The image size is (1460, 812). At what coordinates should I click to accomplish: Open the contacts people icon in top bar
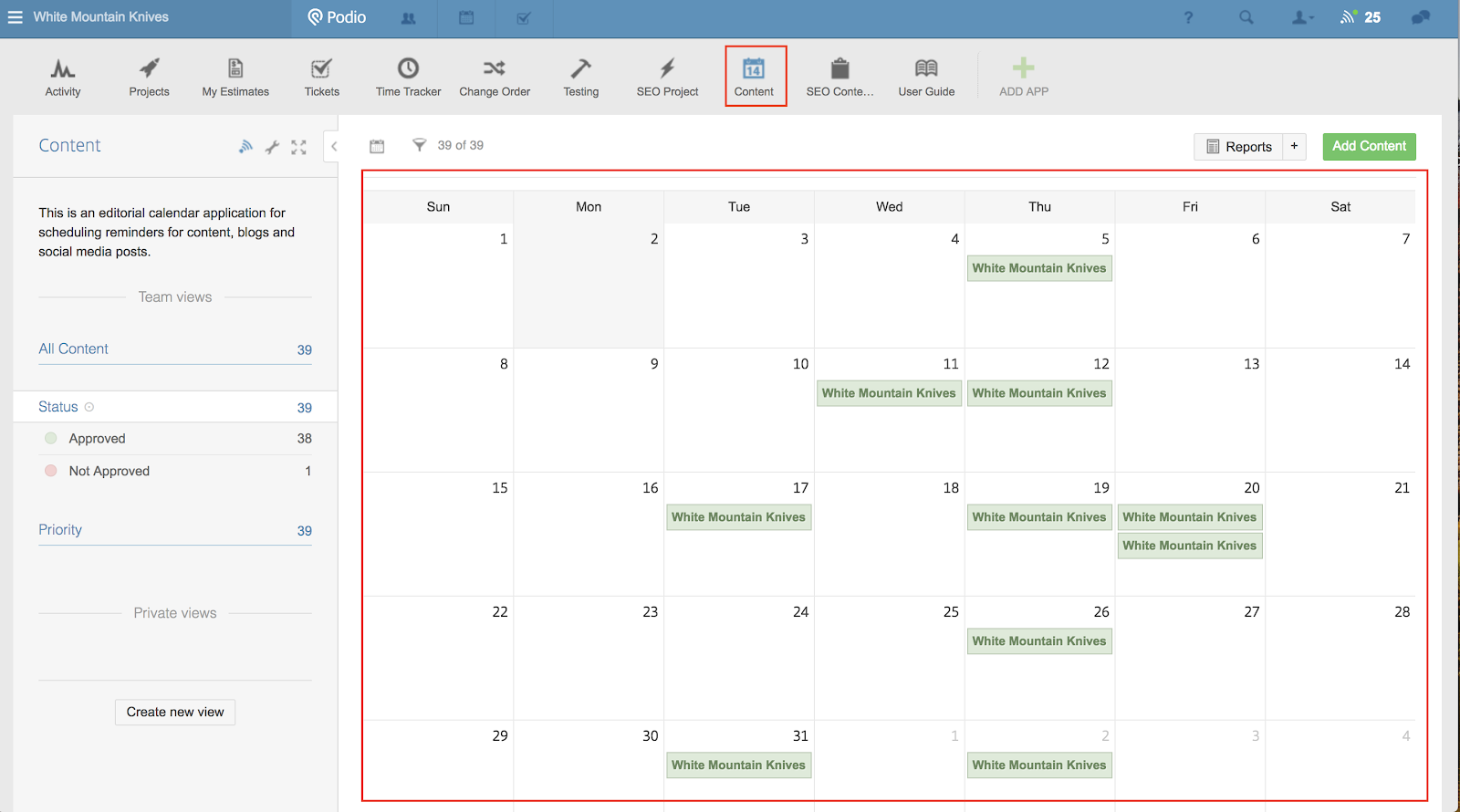pyautogui.click(x=408, y=18)
